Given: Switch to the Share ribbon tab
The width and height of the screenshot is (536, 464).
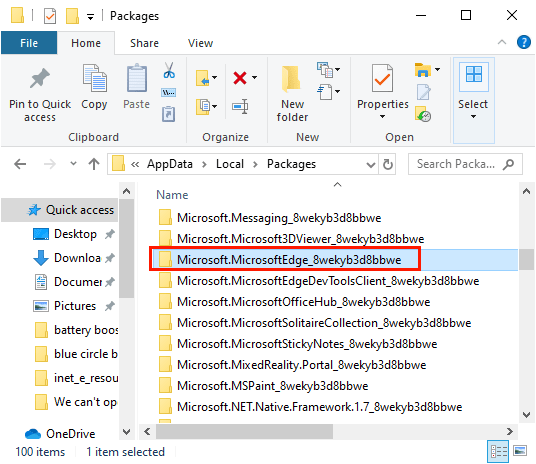Looking at the screenshot, I should 144,43.
